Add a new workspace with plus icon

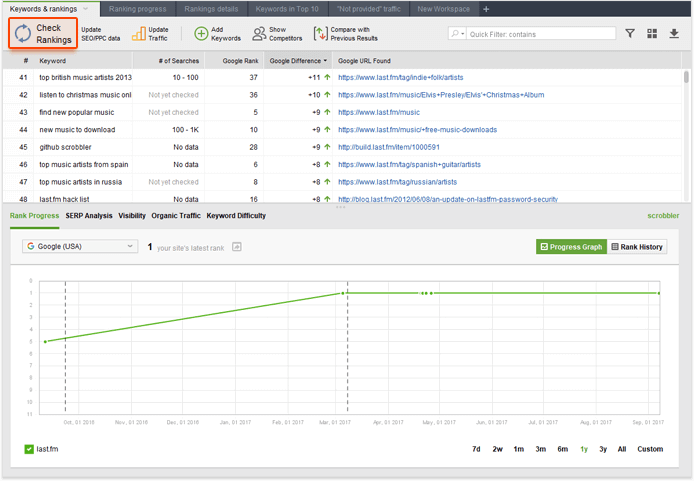(486, 9)
